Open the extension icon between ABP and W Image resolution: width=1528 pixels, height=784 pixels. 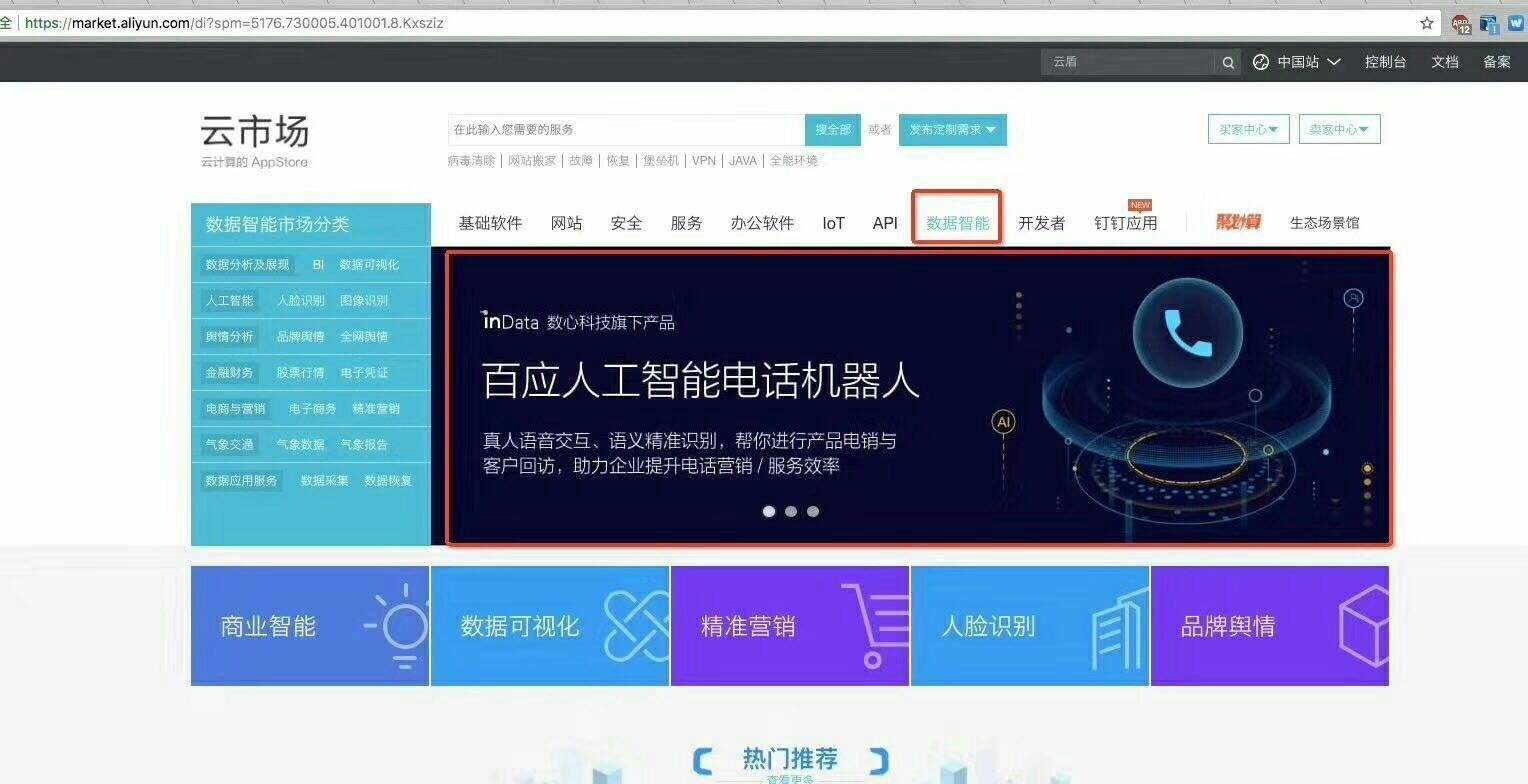point(1489,24)
